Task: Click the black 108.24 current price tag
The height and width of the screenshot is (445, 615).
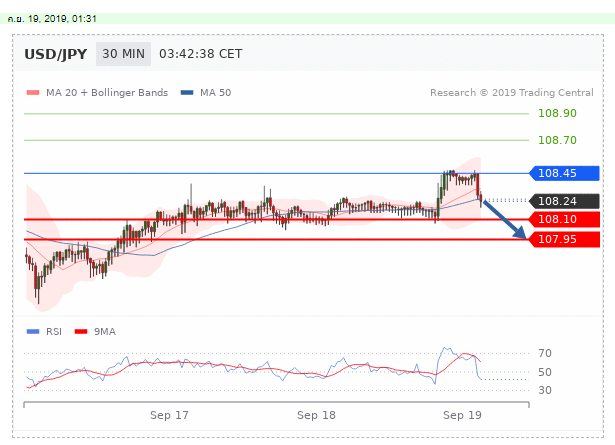Action: click(564, 201)
